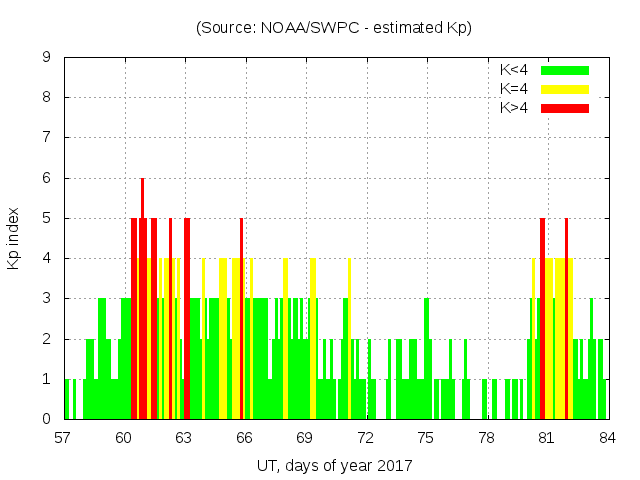Screen dimensions: 640x480
Task: Click the tallest red bar reaching Kp 6
Action: tap(143, 300)
